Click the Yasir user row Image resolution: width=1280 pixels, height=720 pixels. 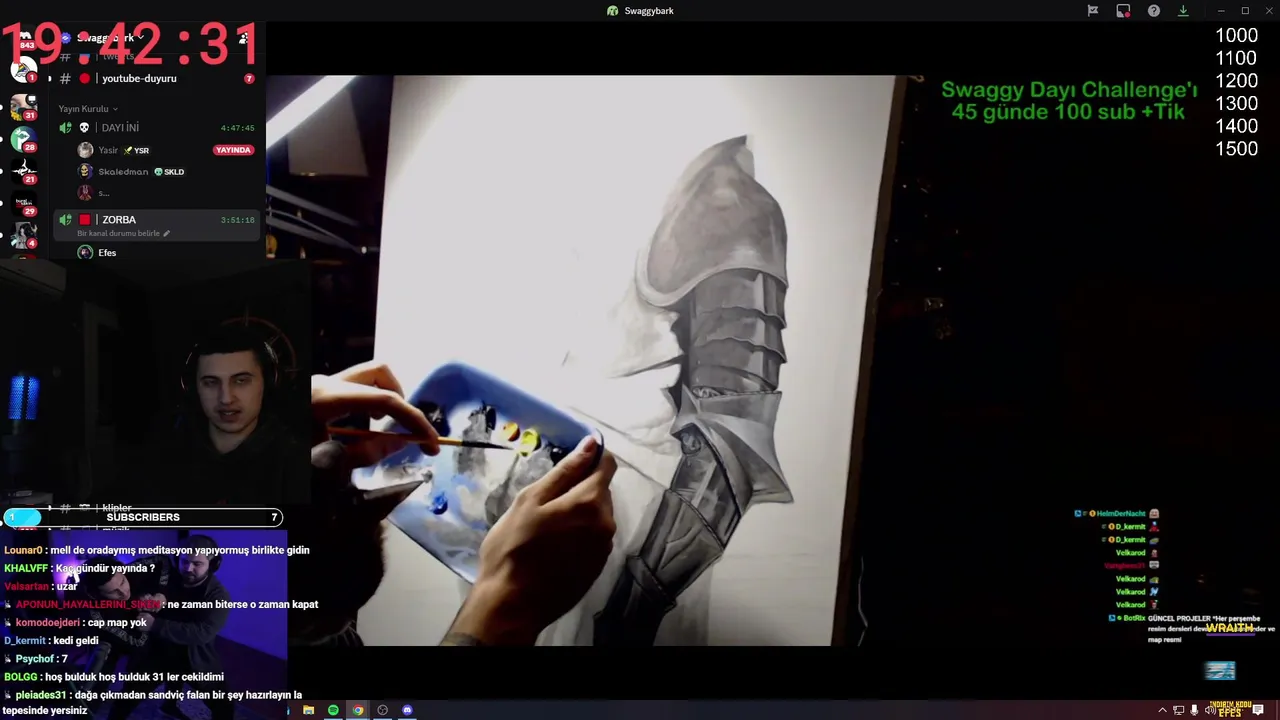(166, 150)
